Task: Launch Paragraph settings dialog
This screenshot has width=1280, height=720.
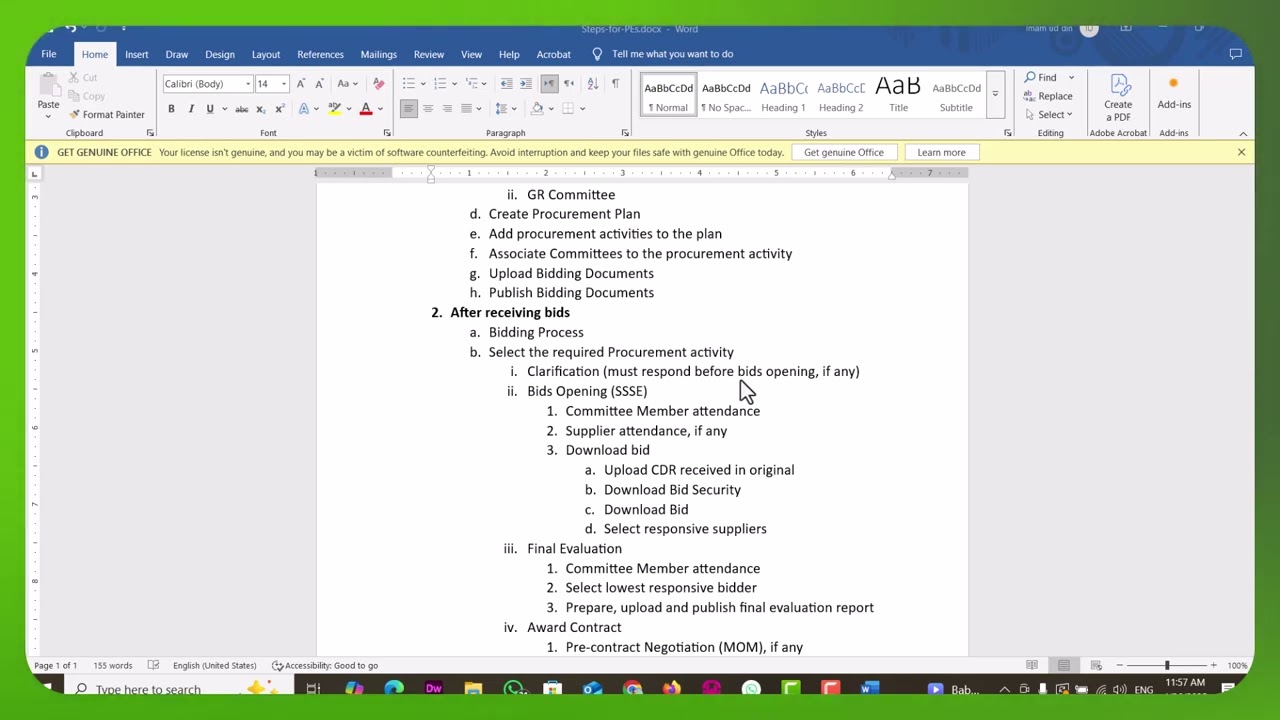Action: (x=625, y=133)
